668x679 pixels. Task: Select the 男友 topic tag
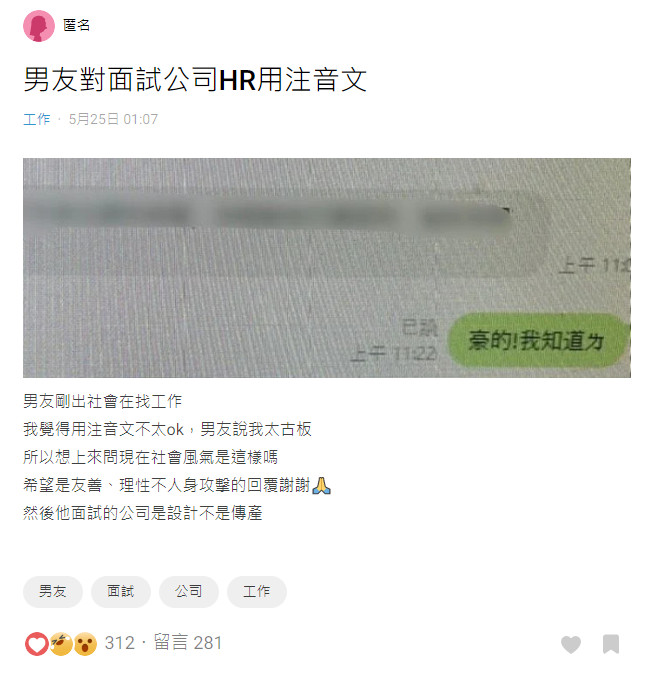pos(52,592)
